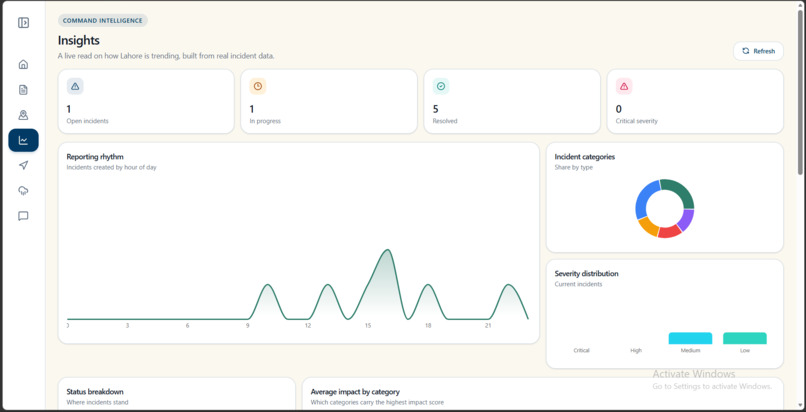Open the map pin sidebar icon

(x=23, y=115)
